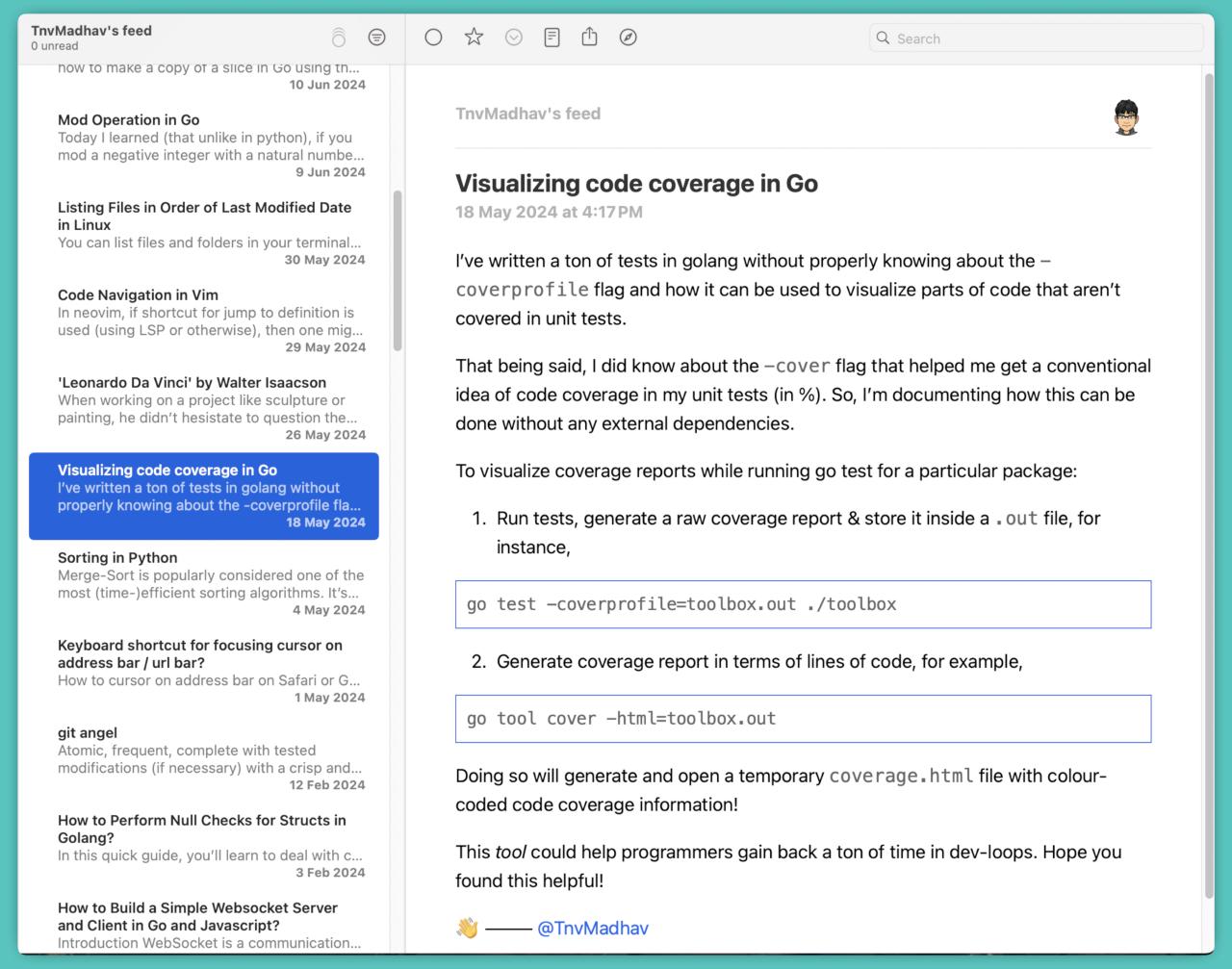The height and width of the screenshot is (969, 1232).
Task: Open the @TnvMadhav link
Action: [x=592, y=929]
